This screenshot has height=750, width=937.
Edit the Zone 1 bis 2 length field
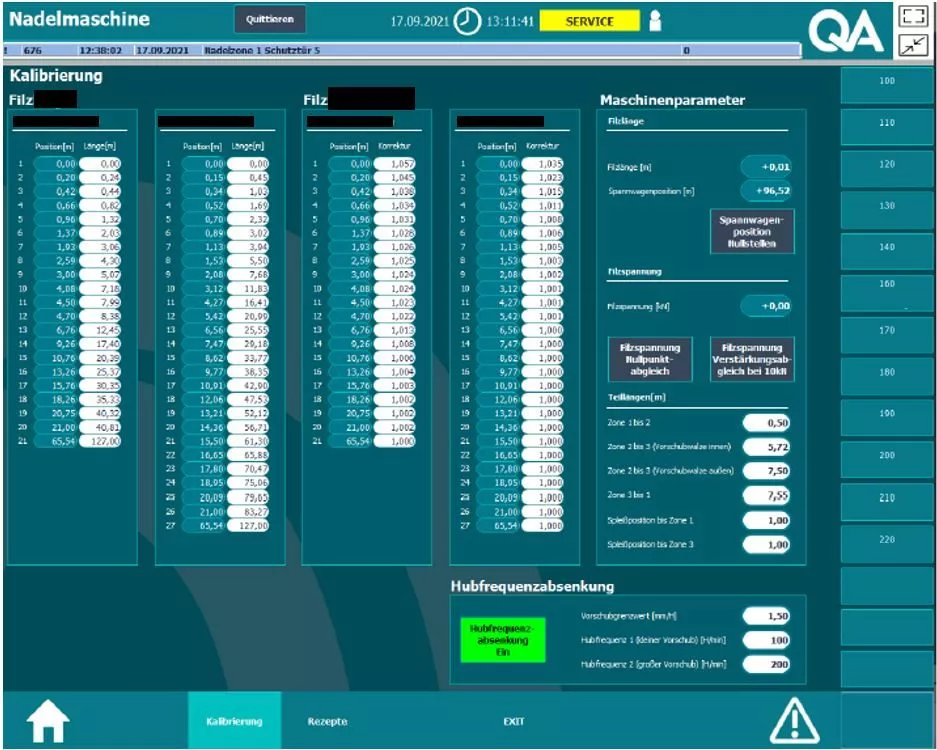click(x=766, y=423)
